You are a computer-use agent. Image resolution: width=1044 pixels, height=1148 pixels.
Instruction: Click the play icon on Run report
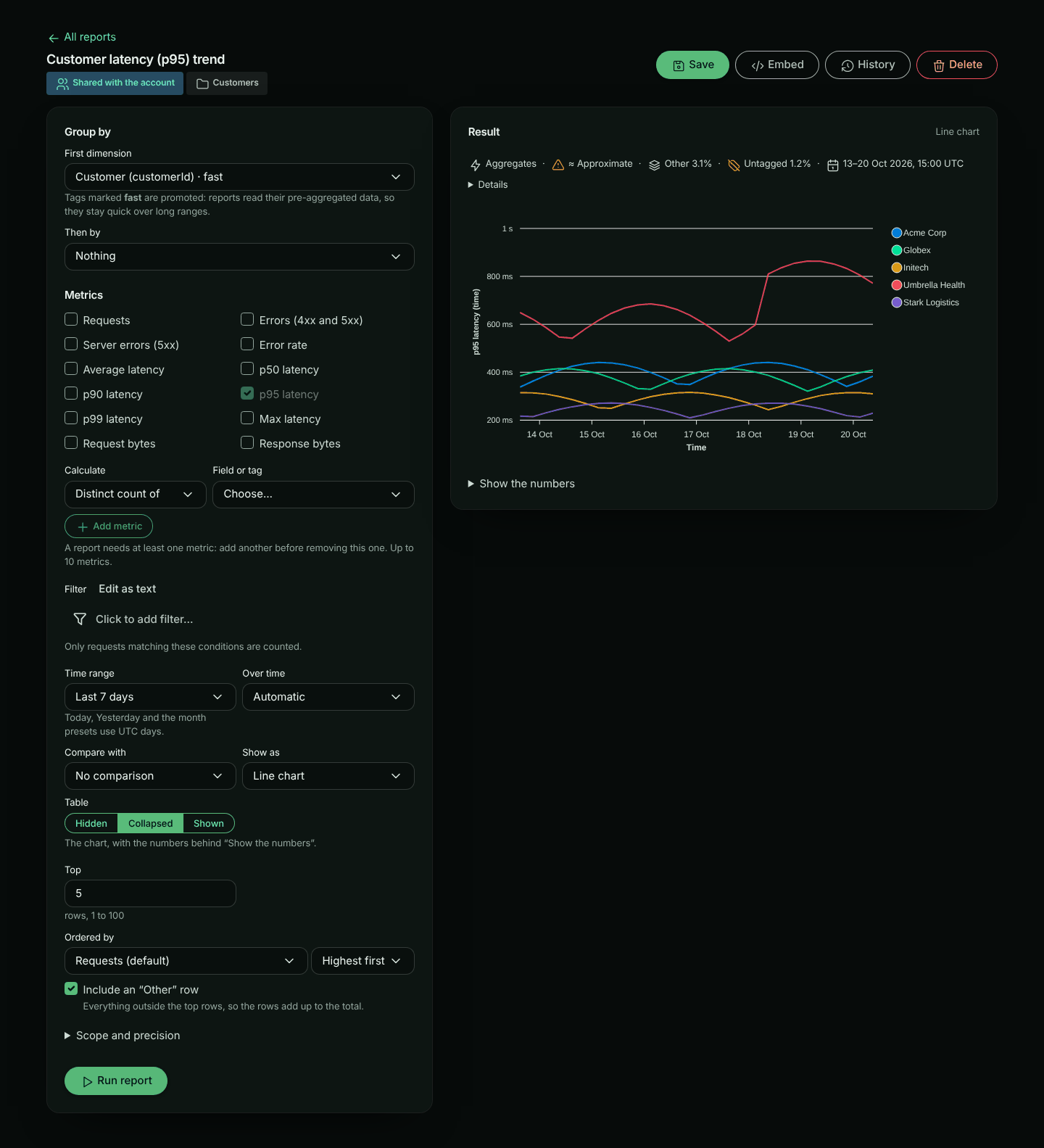coord(88,1081)
